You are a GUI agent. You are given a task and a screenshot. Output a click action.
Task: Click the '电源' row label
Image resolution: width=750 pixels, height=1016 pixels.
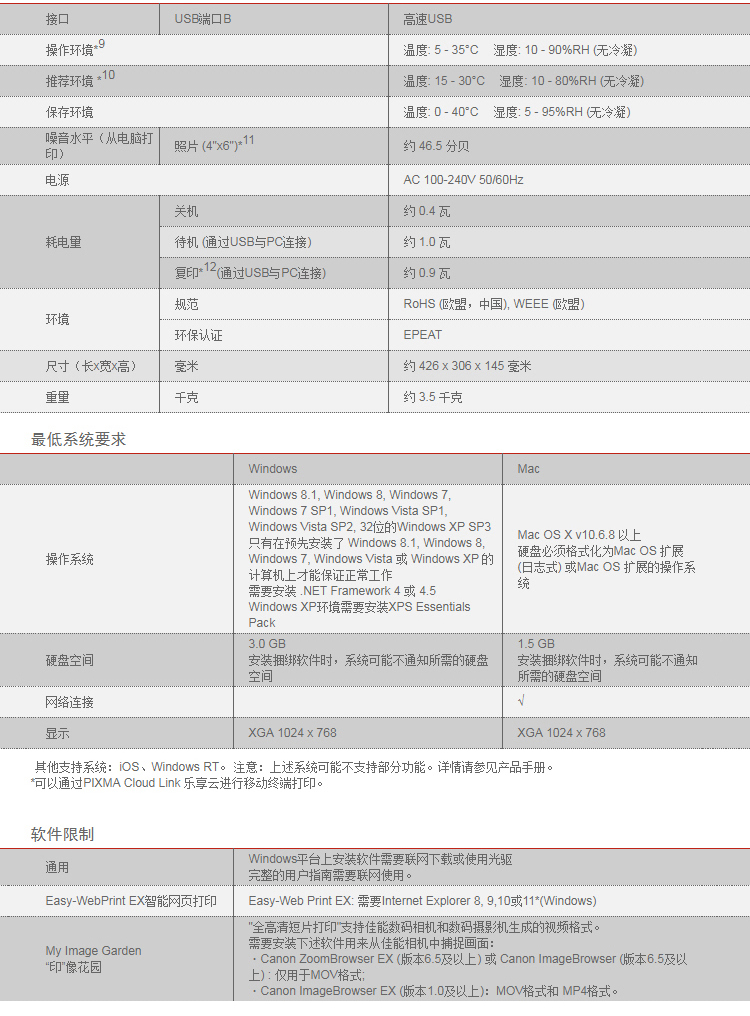point(57,181)
